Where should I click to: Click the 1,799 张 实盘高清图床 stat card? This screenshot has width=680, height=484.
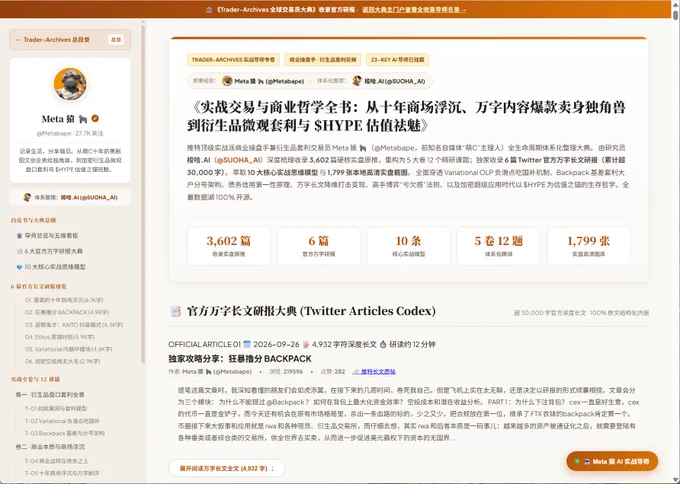tap(588, 246)
